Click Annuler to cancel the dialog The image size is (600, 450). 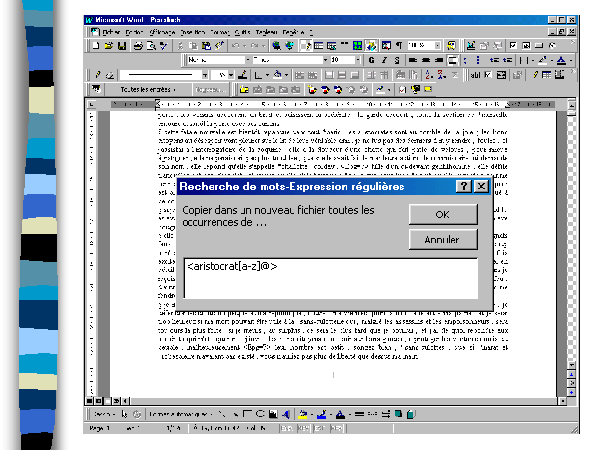(442, 240)
